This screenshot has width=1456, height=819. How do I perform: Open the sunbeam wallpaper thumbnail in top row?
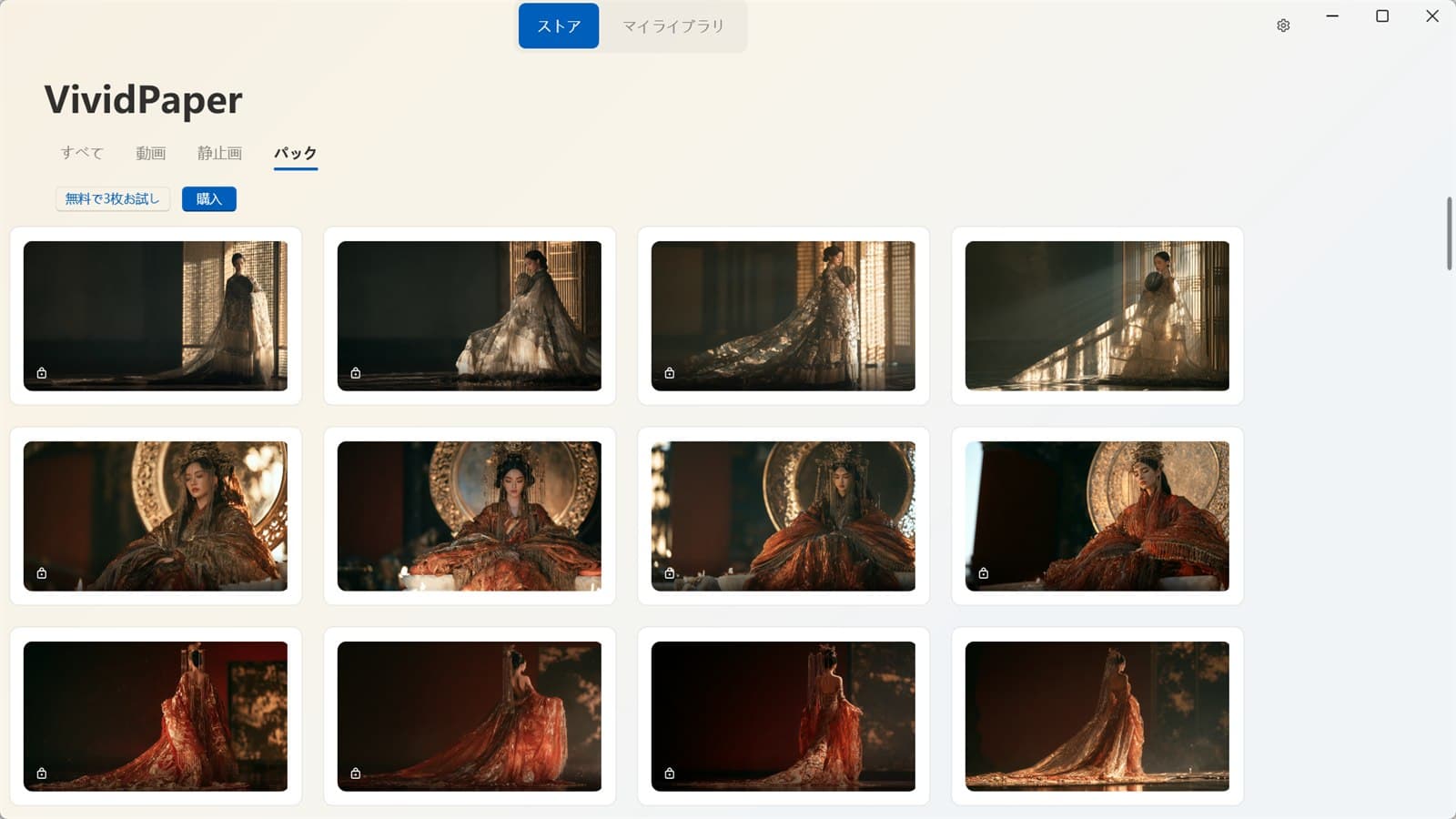[x=1097, y=316]
